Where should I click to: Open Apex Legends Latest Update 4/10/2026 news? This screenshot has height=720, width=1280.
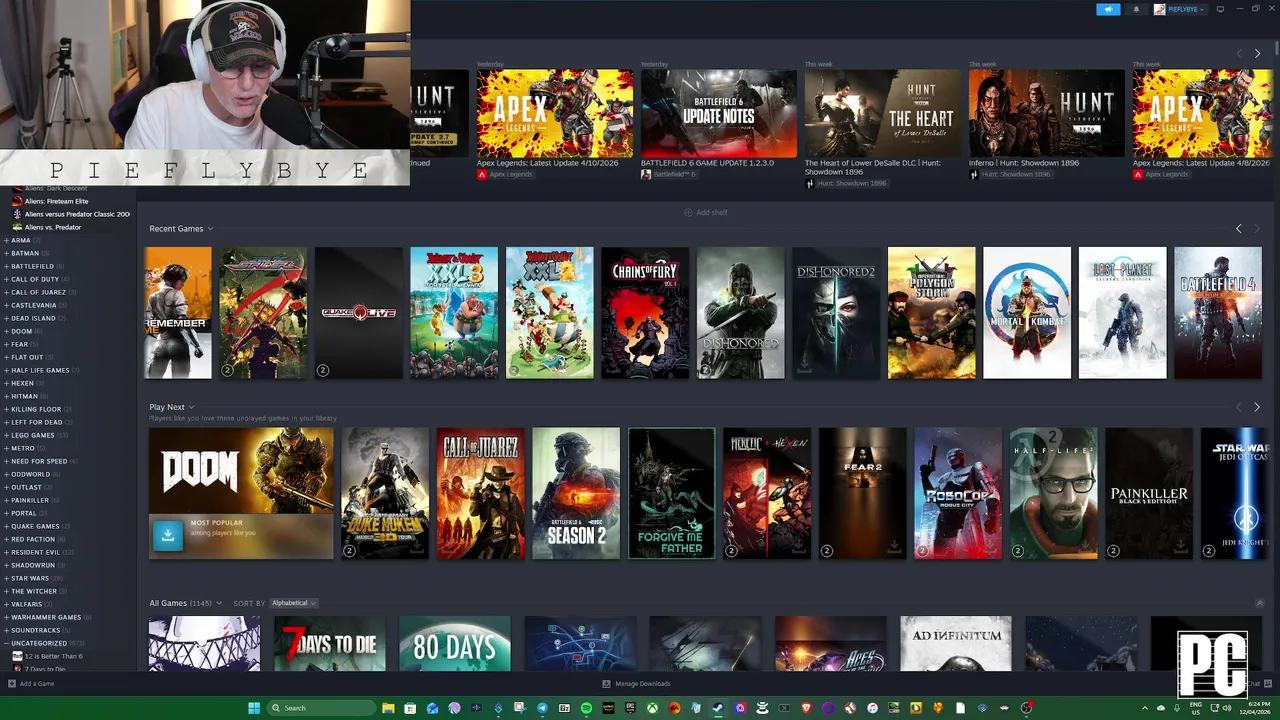click(x=555, y=114)
